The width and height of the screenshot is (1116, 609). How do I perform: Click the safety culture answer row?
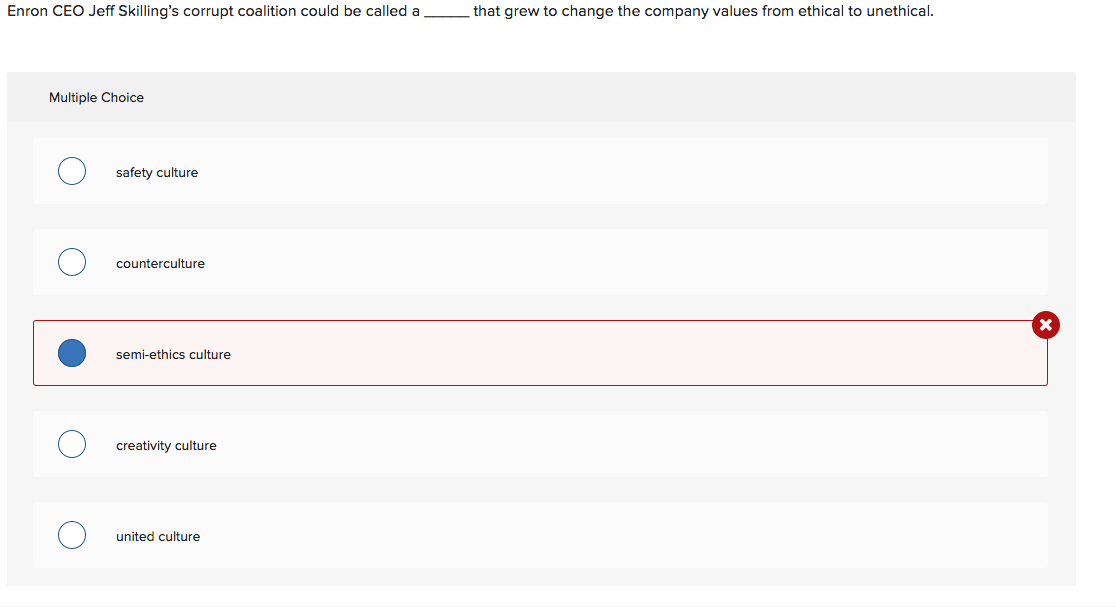click(540, 171)
